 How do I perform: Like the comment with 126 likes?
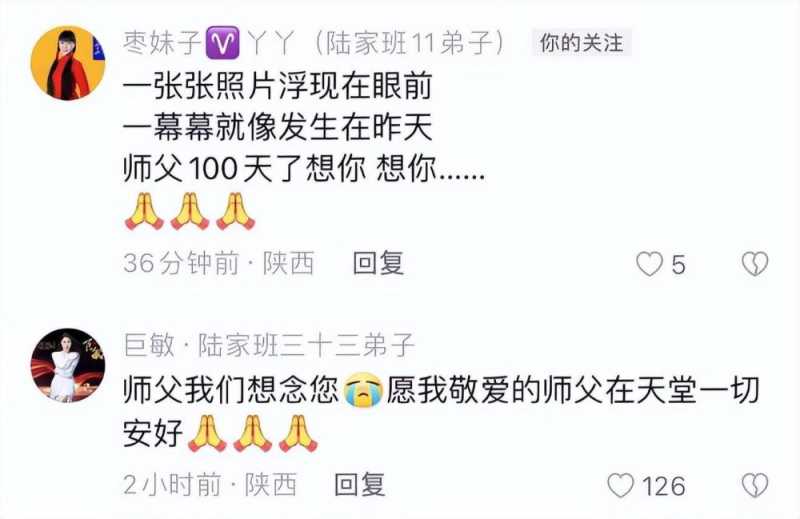[x=620, y=485]
